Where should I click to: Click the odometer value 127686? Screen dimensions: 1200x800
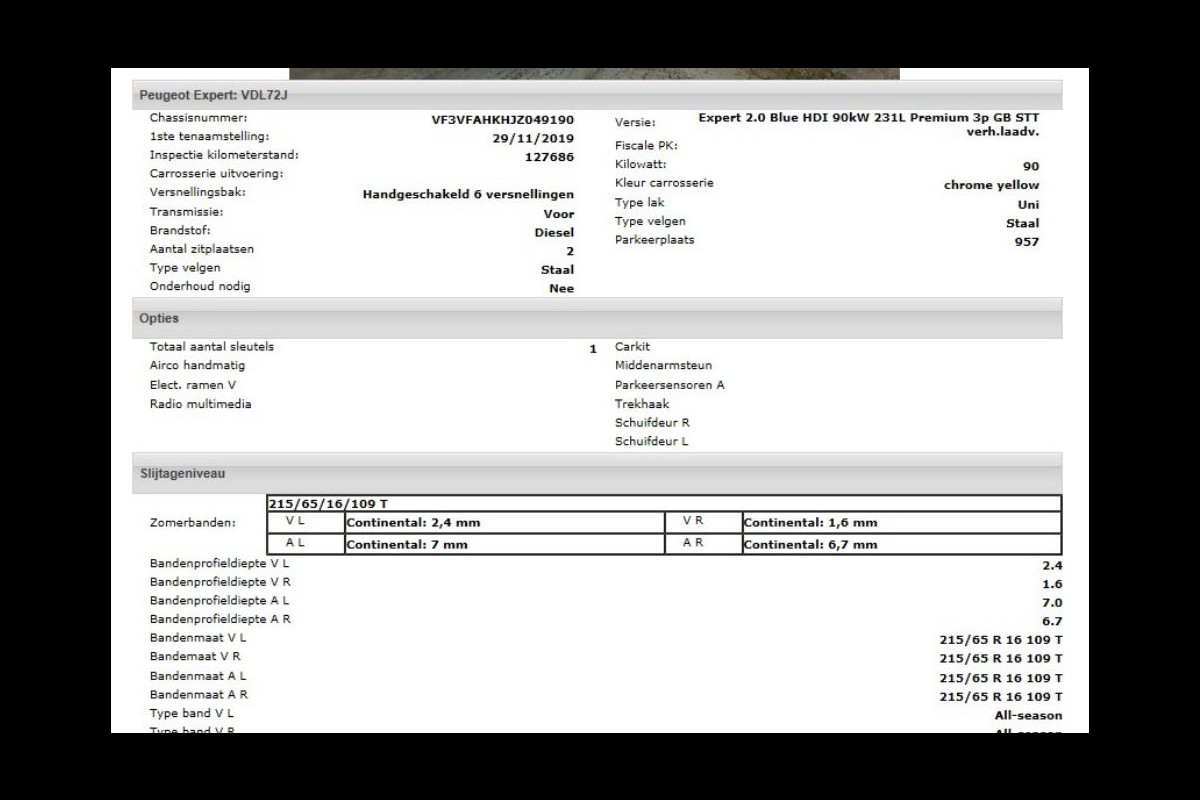(x=549, y=157)
